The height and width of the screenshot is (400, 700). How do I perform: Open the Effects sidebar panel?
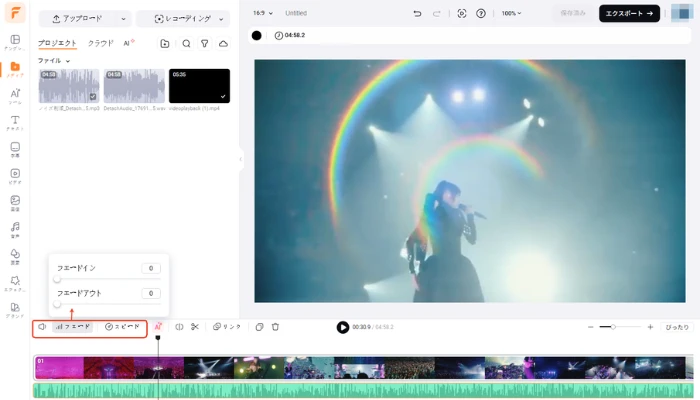click(x=15, y=283)
